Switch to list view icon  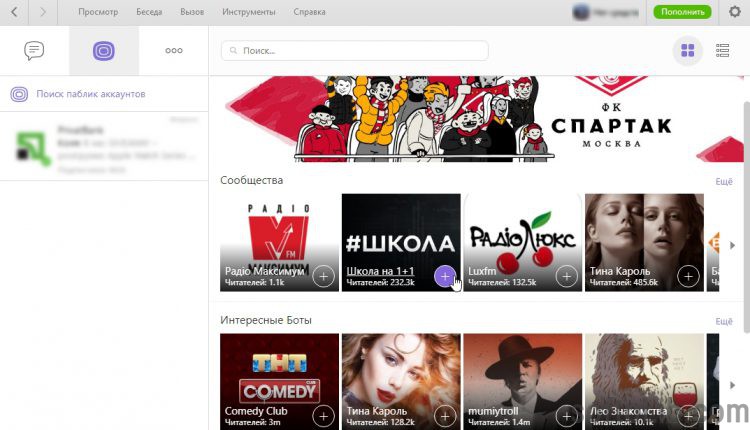coord(722,50)
